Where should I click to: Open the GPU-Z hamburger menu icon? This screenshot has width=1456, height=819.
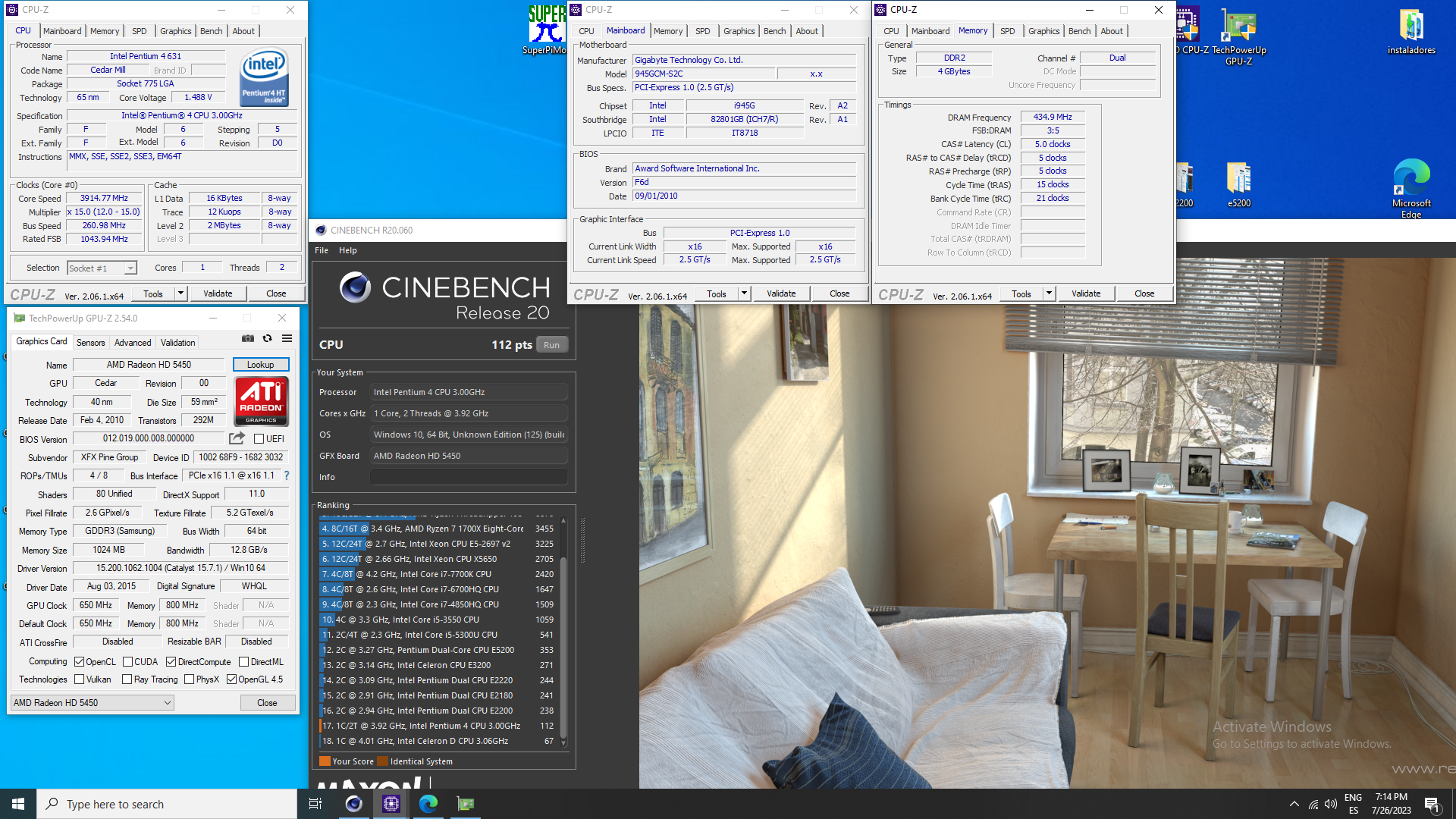tap(287, 339)
